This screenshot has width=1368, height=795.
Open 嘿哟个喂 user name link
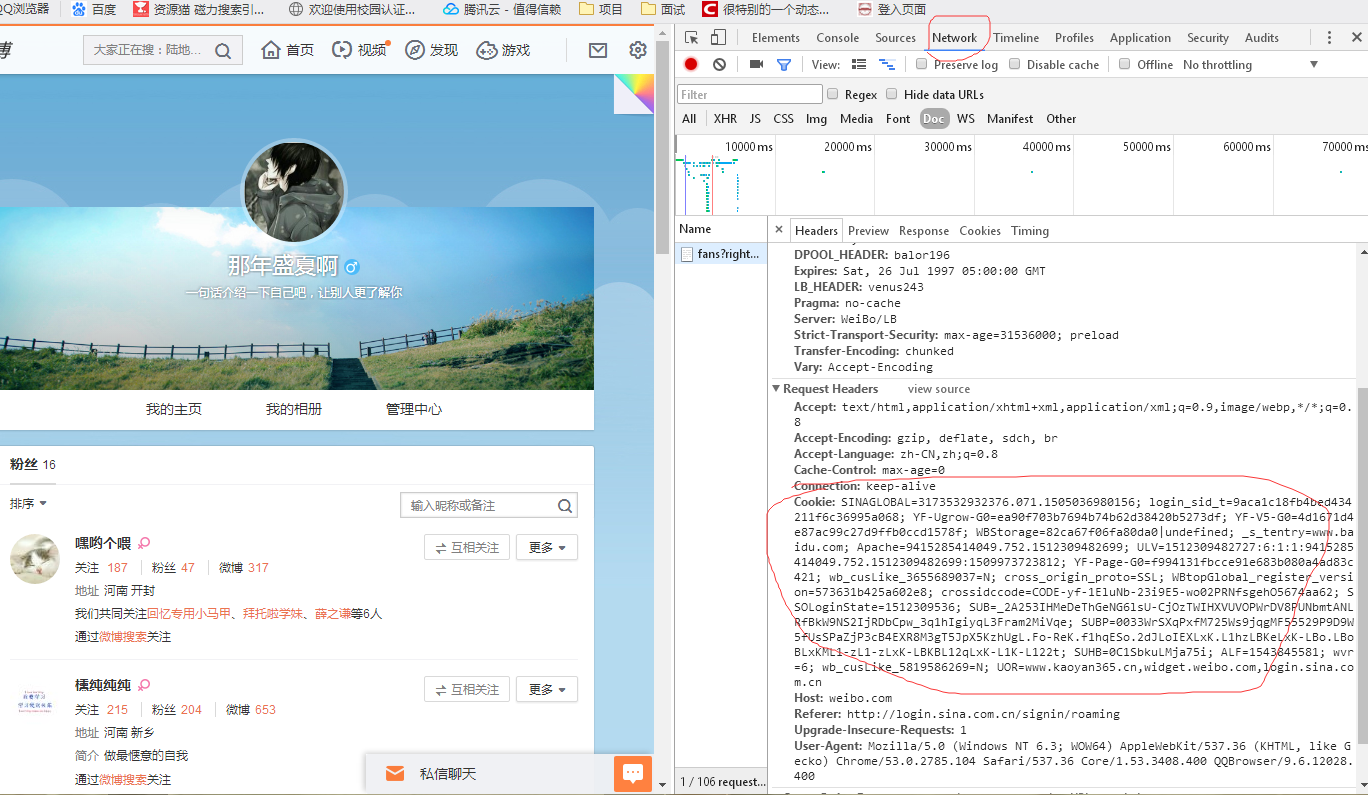[103, 543]
